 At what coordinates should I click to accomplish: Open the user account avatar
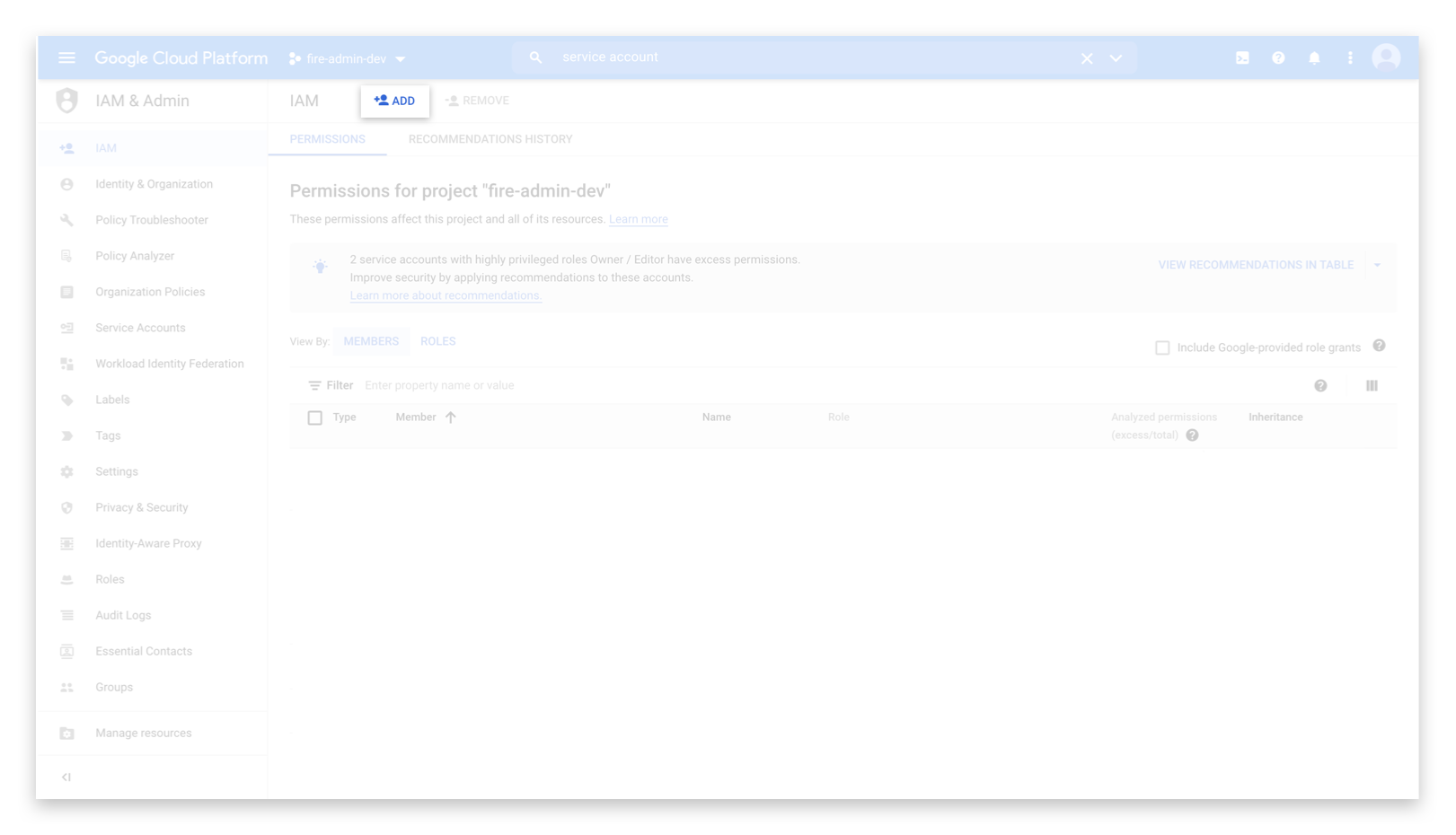click(1386, 57)
